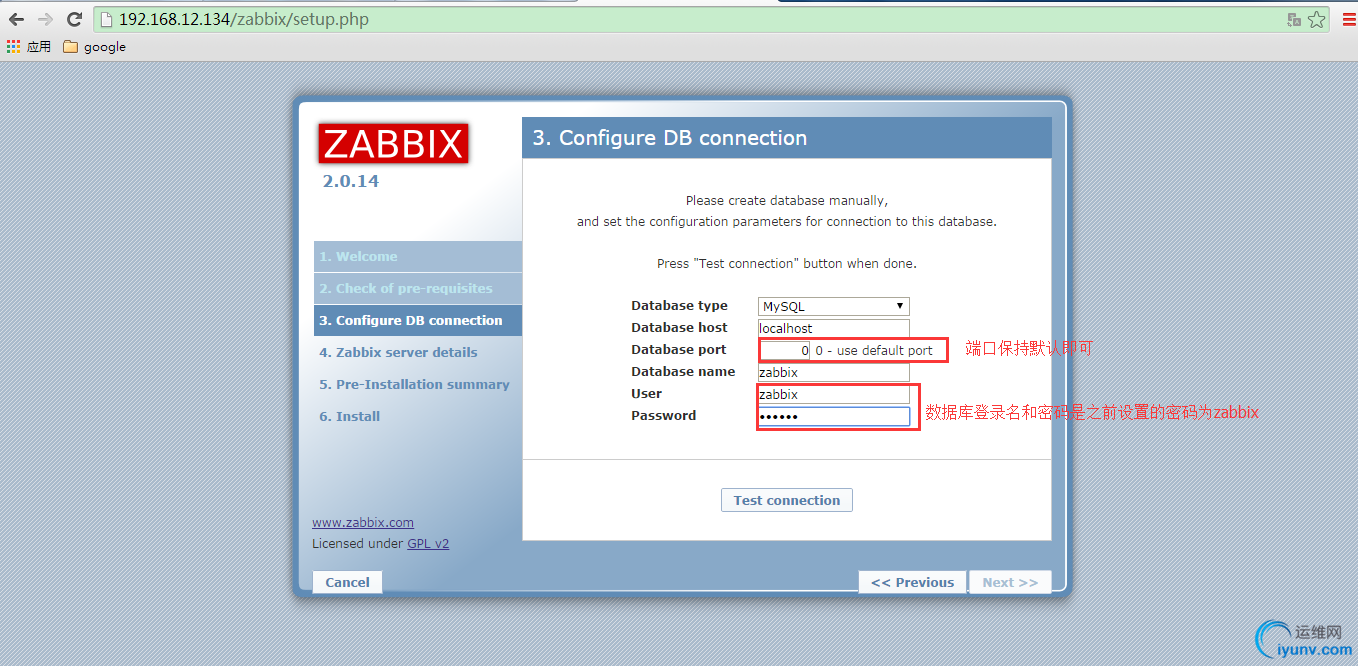Open the google bookmarks folder
1358x666 pixels.
pos(95,46)
